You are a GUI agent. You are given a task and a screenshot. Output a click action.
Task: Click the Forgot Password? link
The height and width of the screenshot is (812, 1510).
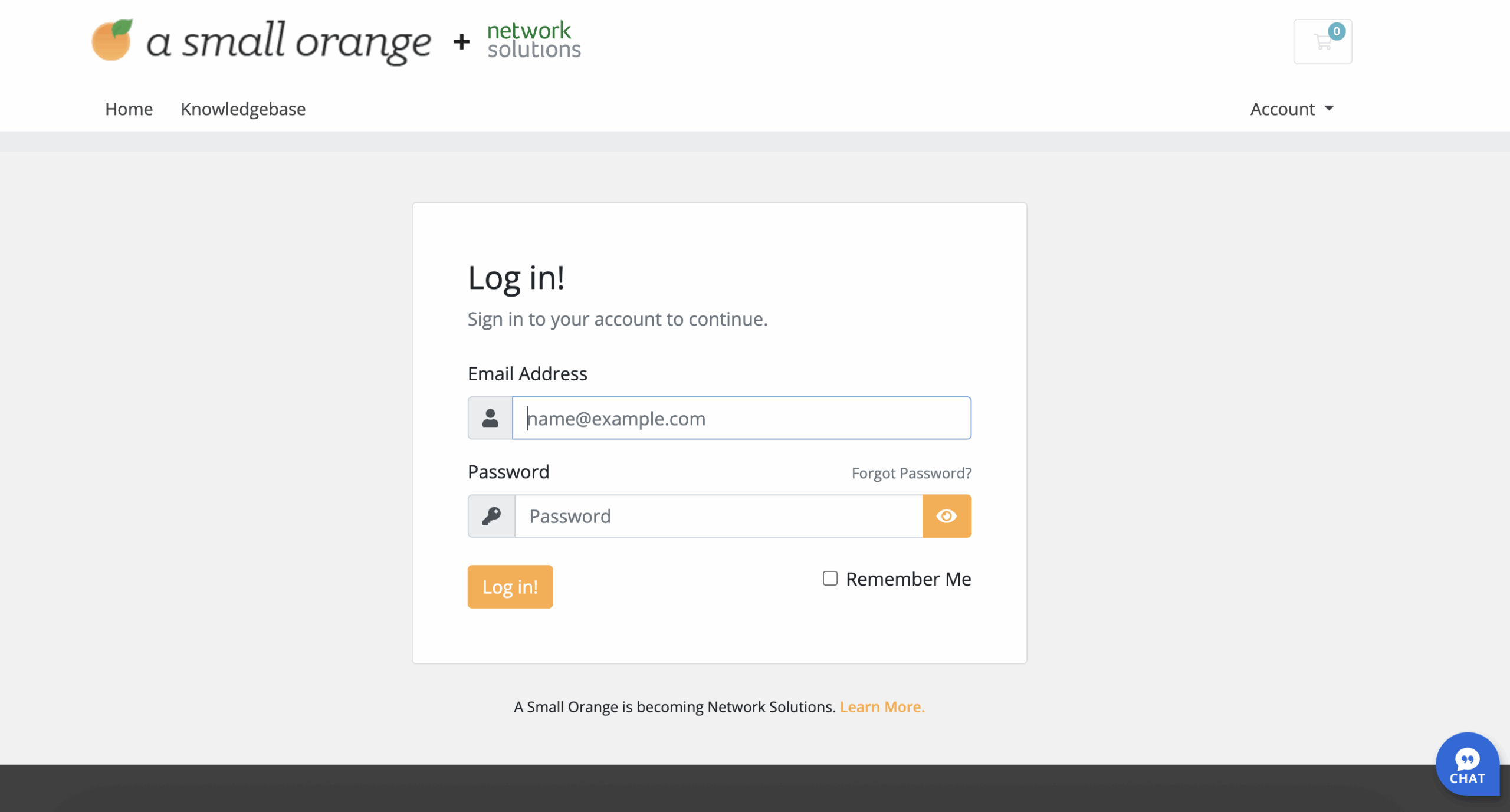(x=911, y=473)
